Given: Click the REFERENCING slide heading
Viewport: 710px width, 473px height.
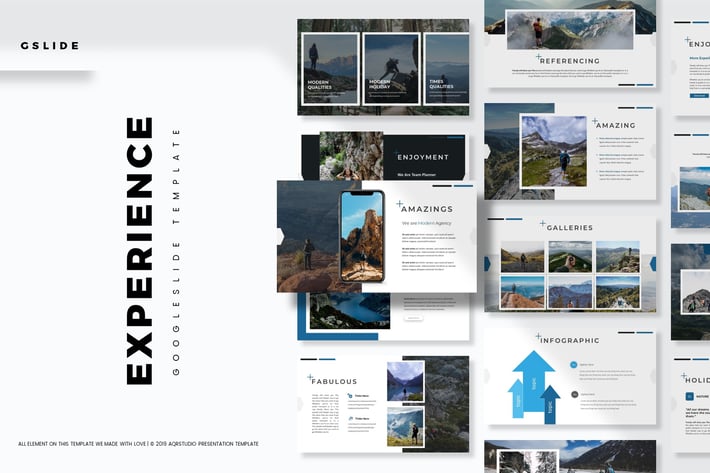Looking at the screenshot, I should tap(570, 61).
